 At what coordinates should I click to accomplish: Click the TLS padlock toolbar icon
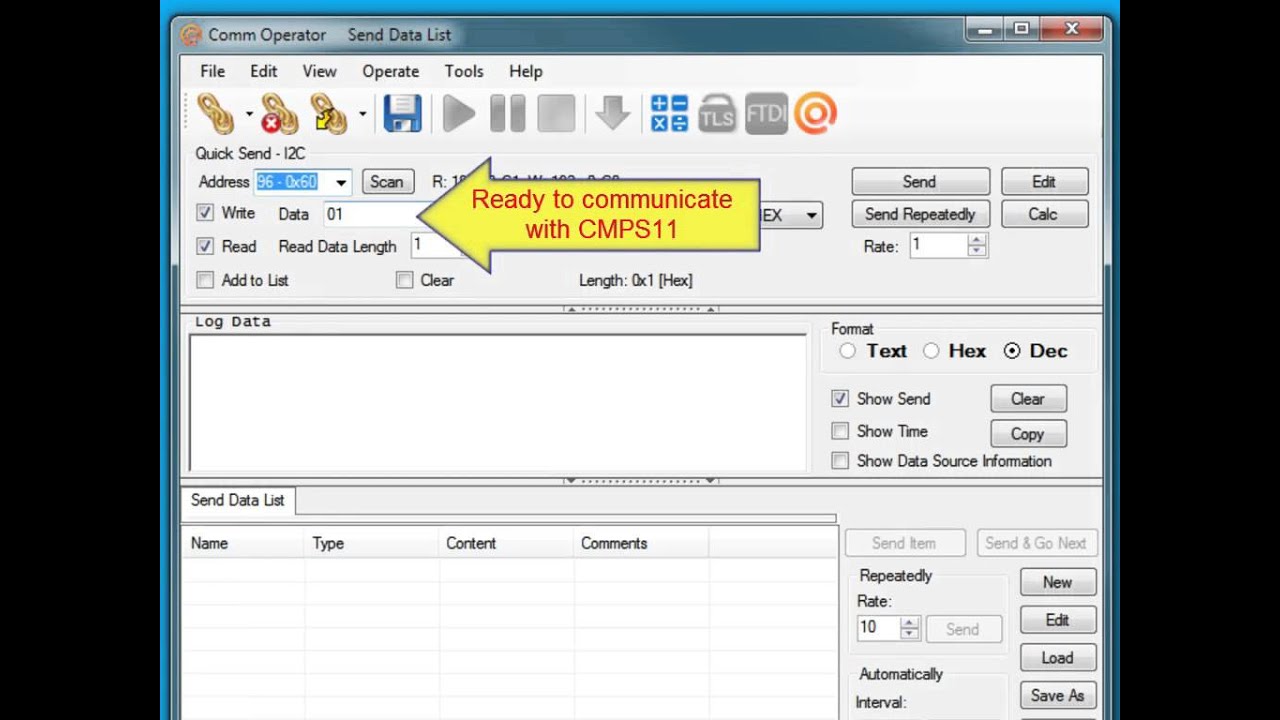pyautogui.click(x=717, y=113)
